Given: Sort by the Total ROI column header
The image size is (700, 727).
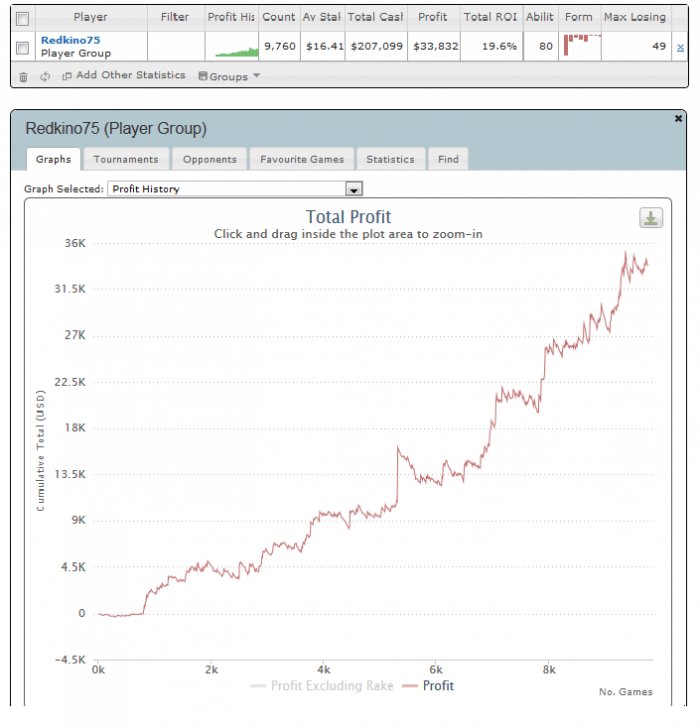Looking at the screenshot, I should 490,17.
